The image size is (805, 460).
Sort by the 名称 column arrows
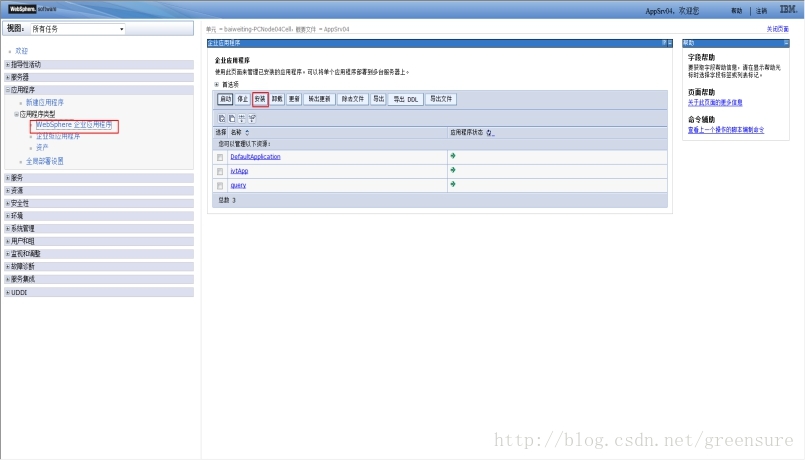click(x=247, y=132)
